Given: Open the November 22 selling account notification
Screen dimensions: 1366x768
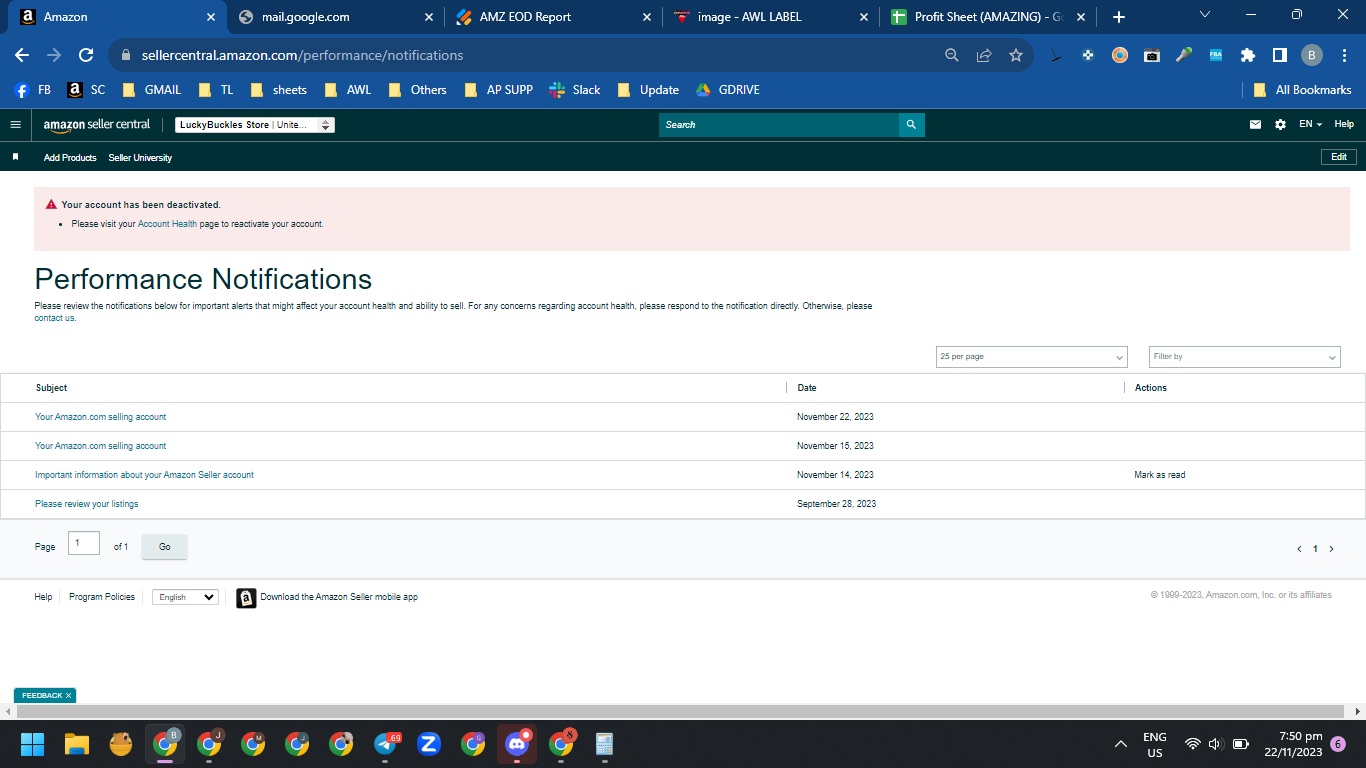Looking at the screenshot, I should pos(101,417).
